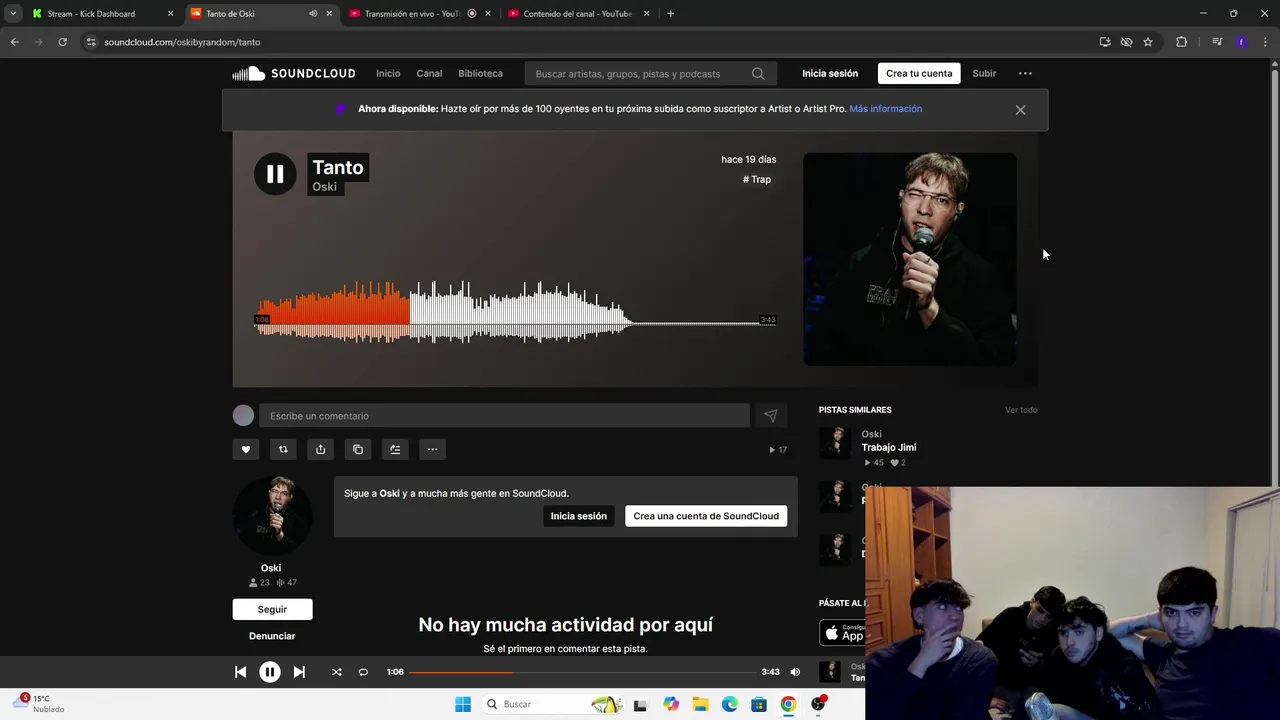1280x720 pixels.
Task: Seek on the bottom player progress bar
Action: click(x=582, y=672)
